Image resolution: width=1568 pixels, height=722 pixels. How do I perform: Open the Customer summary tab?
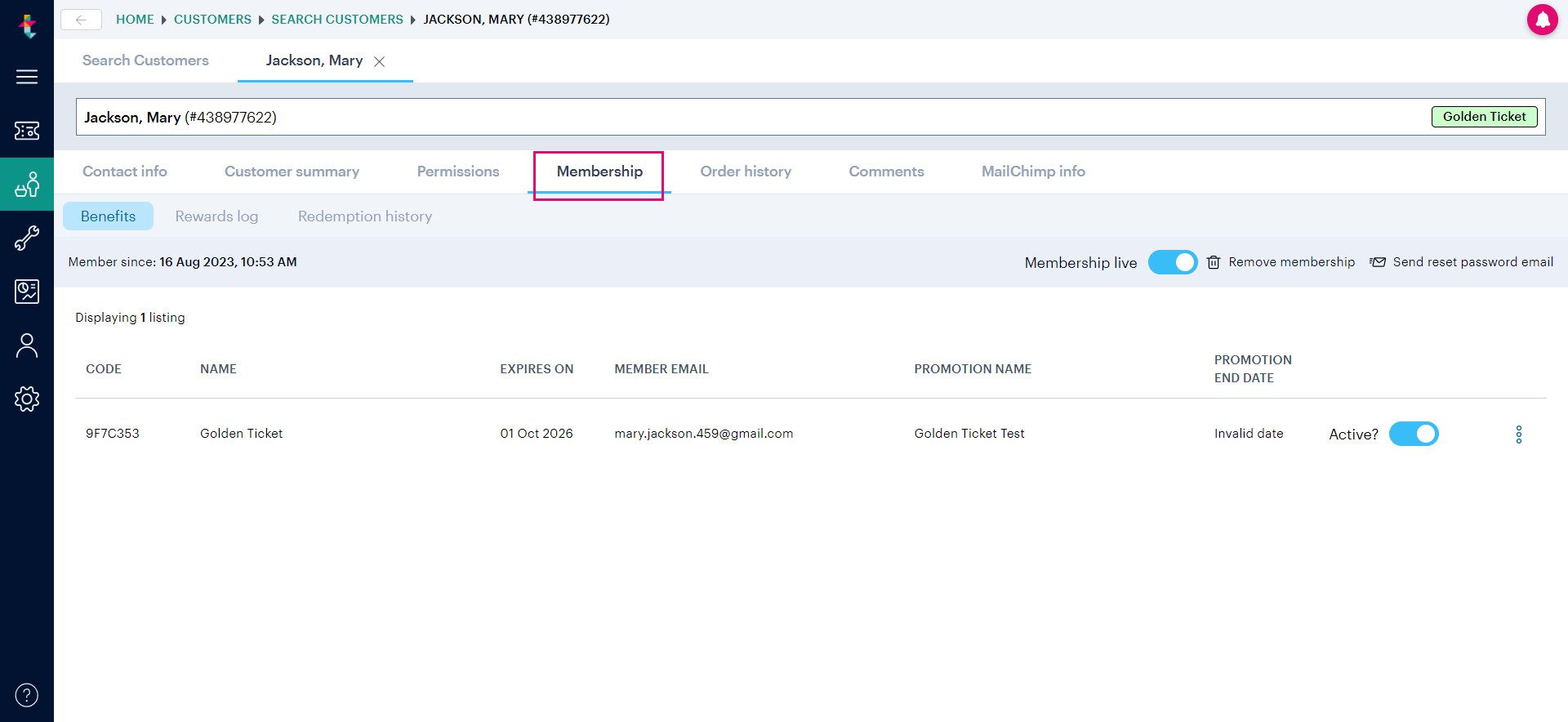pos(292,172)
